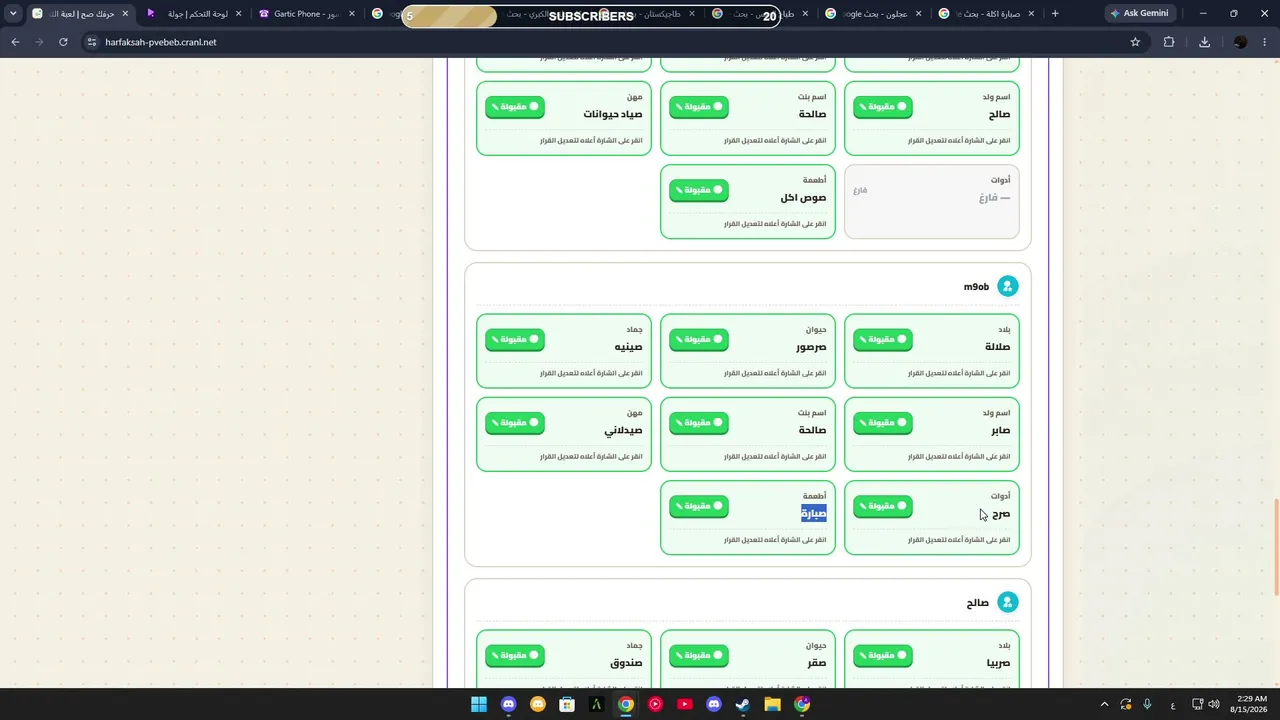Toggle the مقبولة badge for صربيا

(x=883, y=656)
